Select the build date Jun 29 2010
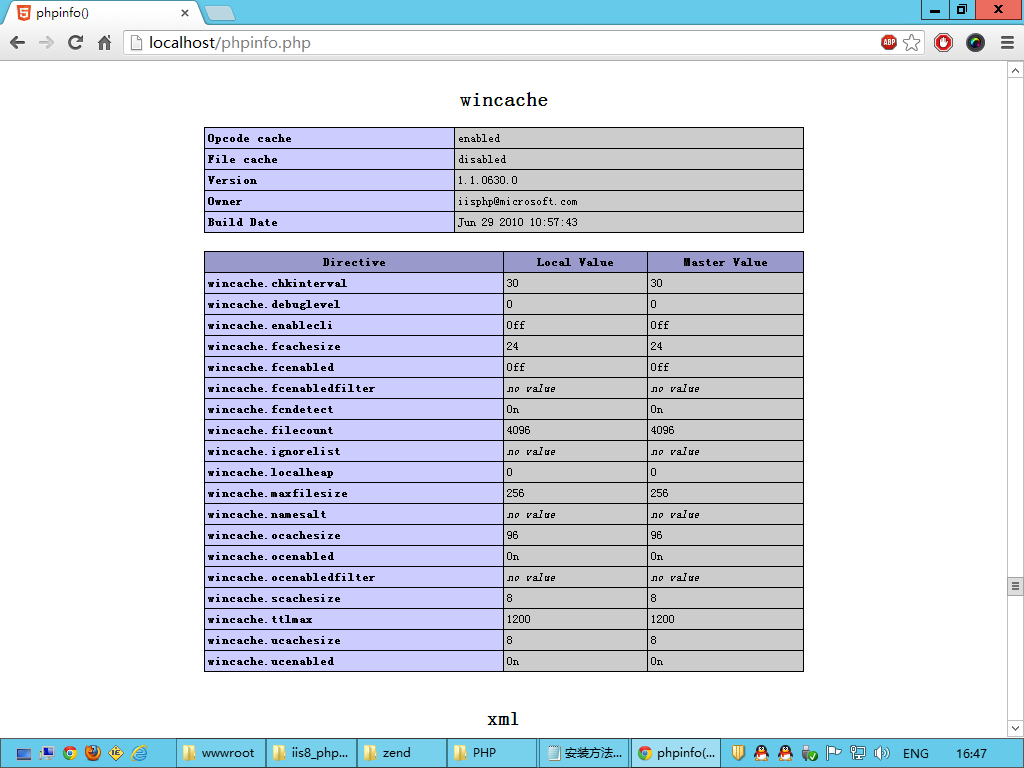The image size is (1024, 768). tap(517, 222)
